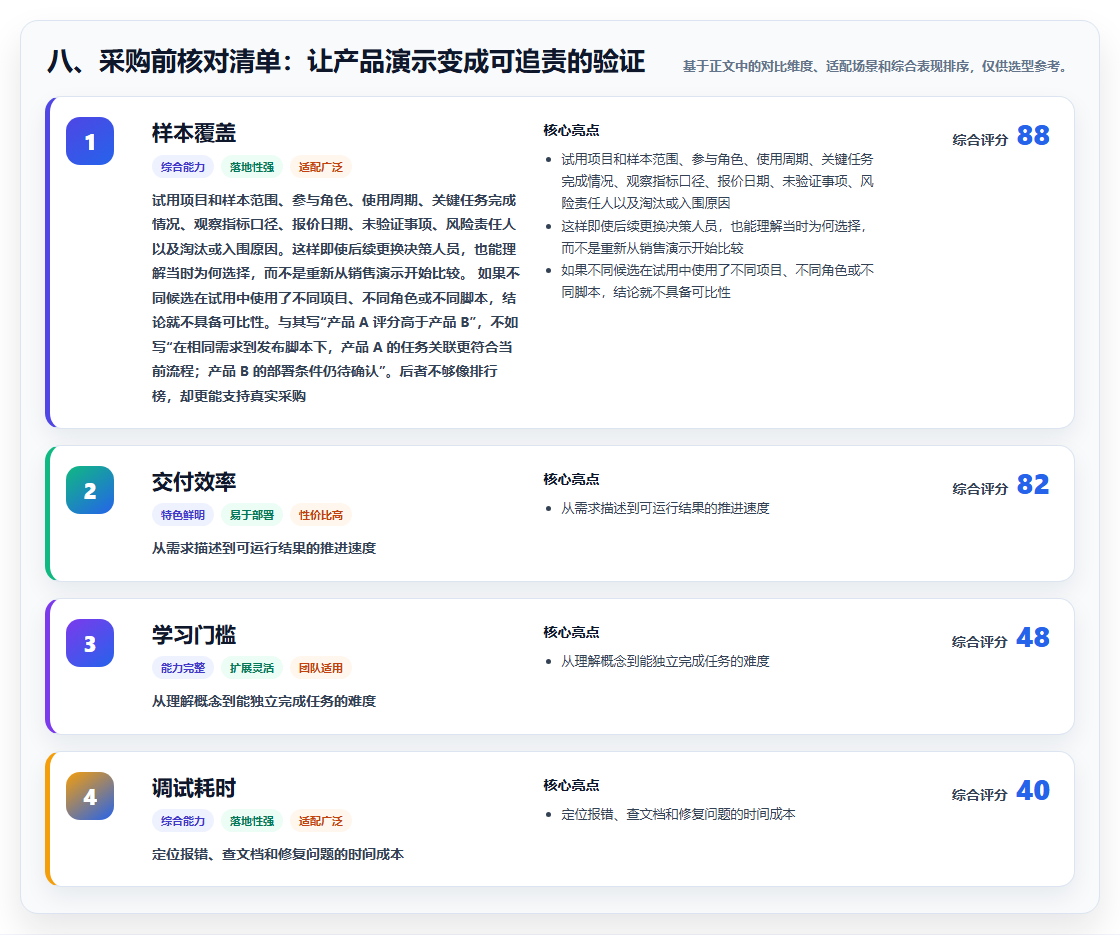Click 核心亮点 heading in 交付效率 card

571,479
